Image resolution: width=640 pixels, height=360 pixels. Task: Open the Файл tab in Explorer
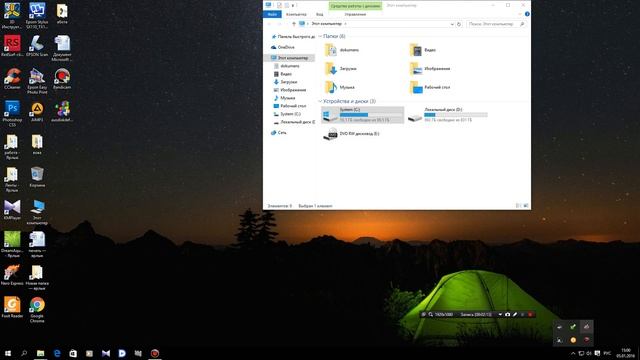[x=272, y=14]
